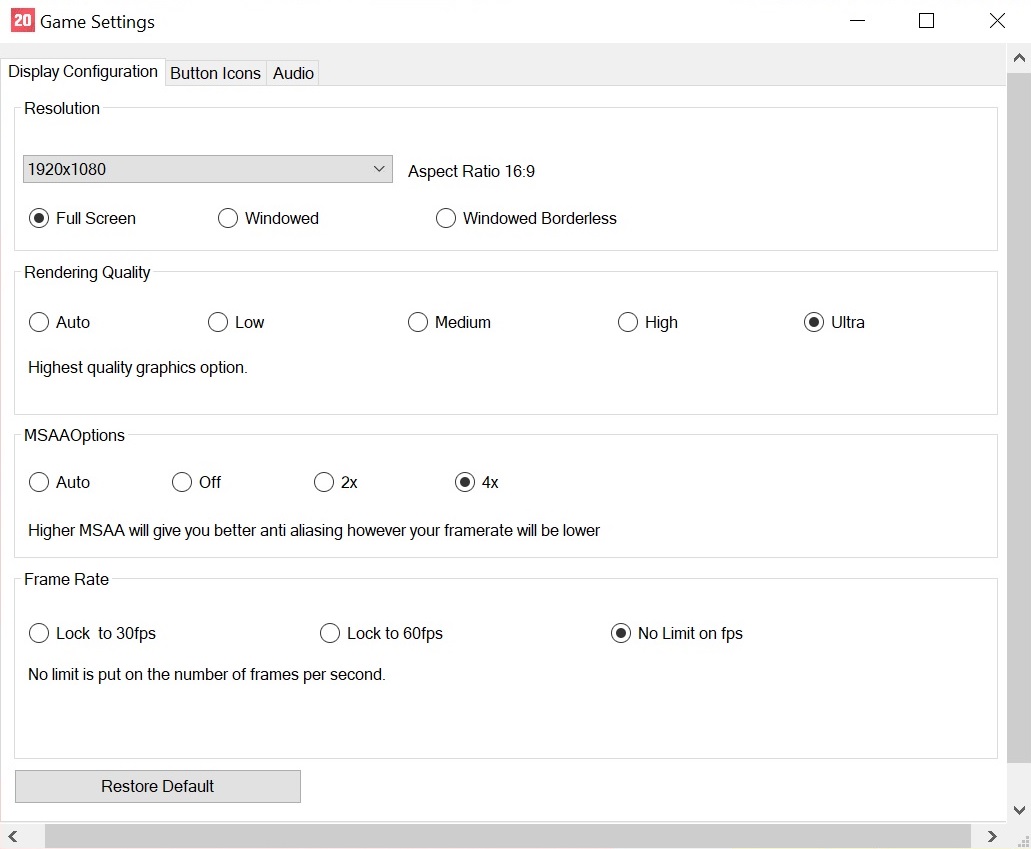The width and height of the screenshot is (1031, 849).
Task: Click the Restore Default button
Action: 158,786
